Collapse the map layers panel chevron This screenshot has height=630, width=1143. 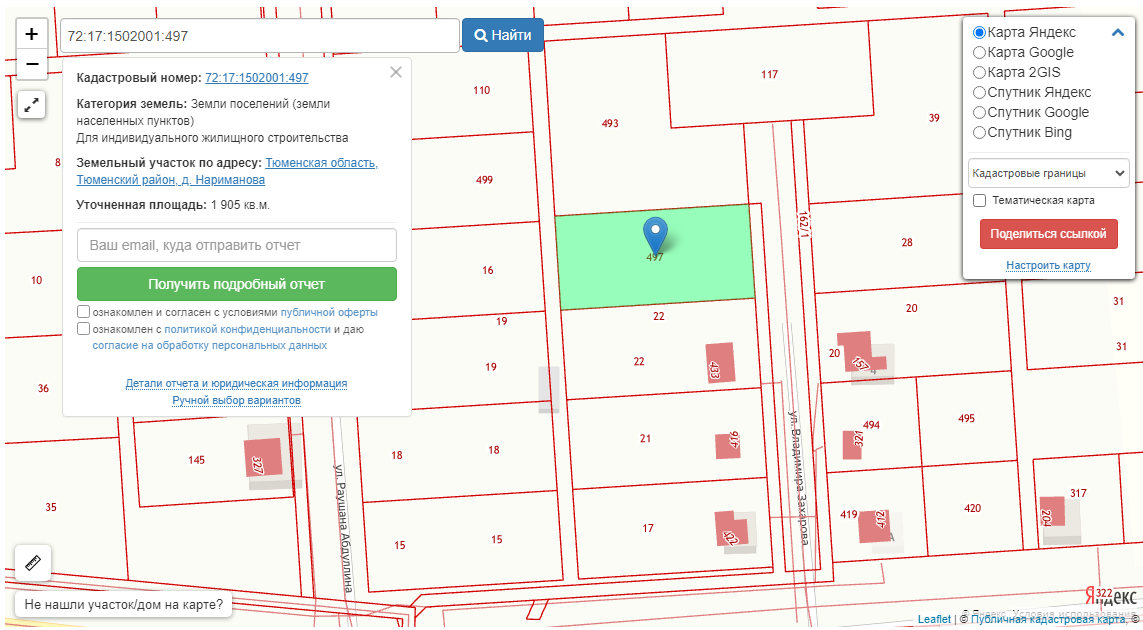pos(1117,32)
